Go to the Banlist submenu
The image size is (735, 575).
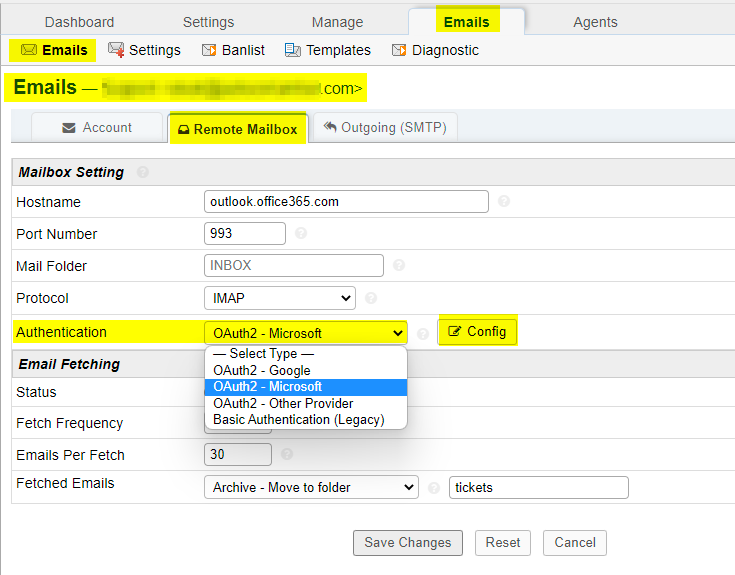pyautogui.click(x=233, y=50)
